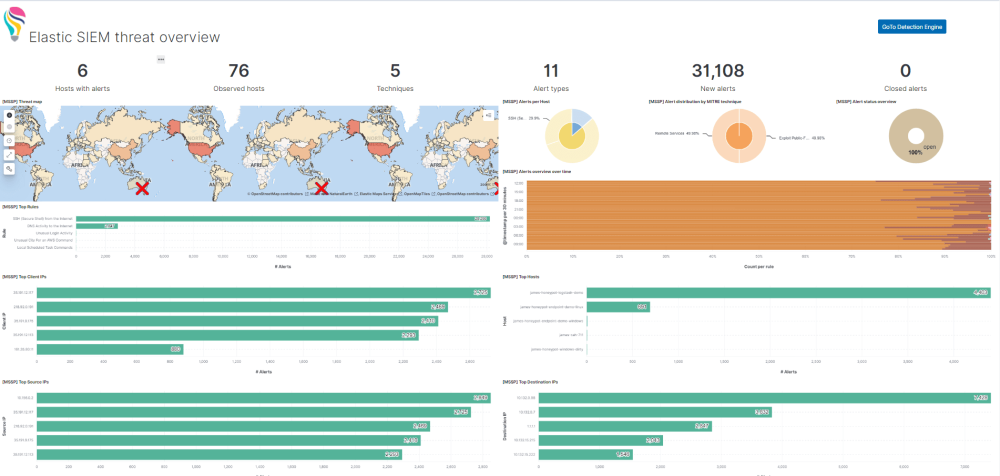Click the SSH from the Internet rule bar
The height and width of the screenshot is (476, 1000).
[282, 218]
